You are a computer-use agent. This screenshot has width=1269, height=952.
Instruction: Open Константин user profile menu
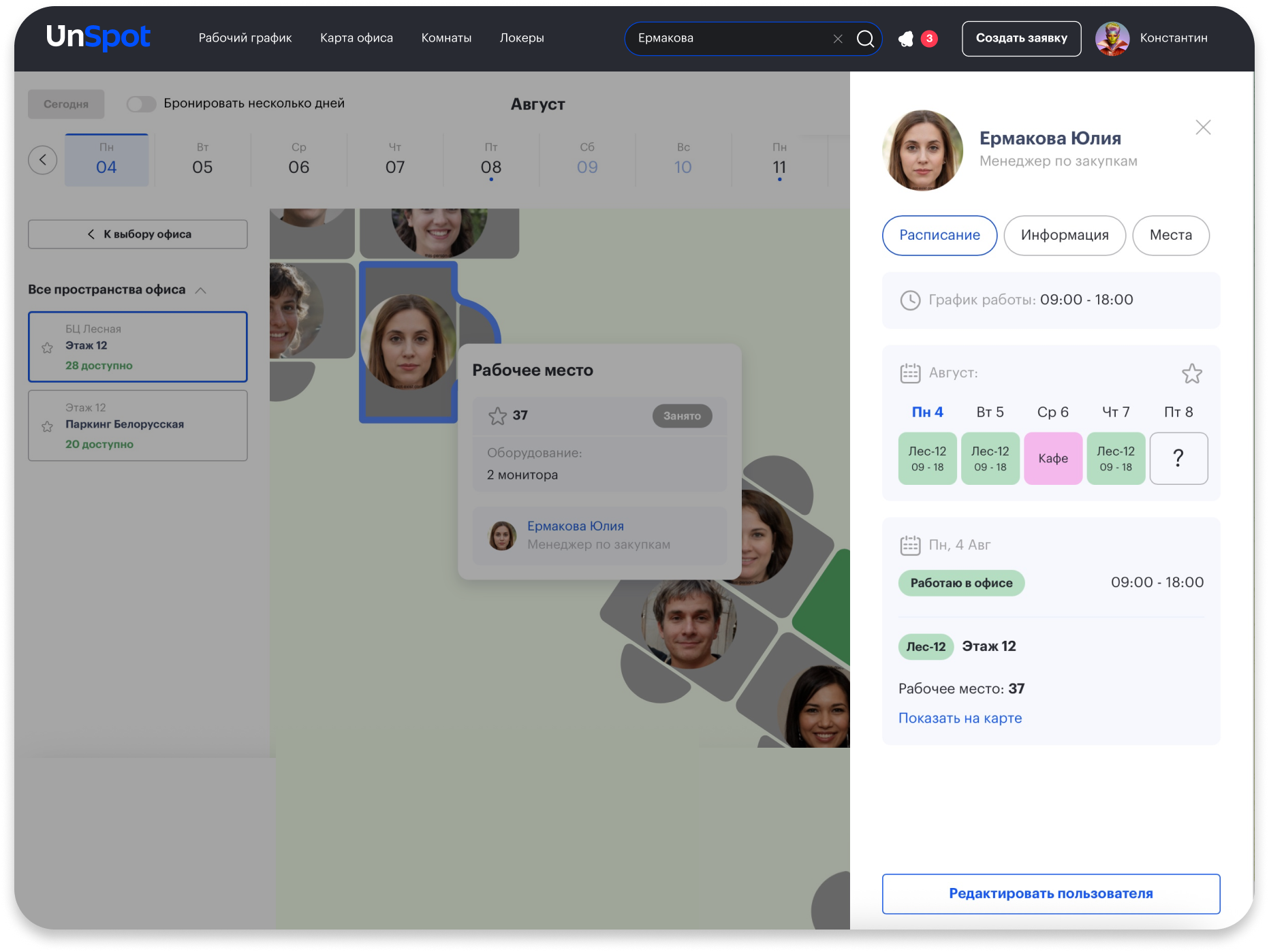[1151, 39]
